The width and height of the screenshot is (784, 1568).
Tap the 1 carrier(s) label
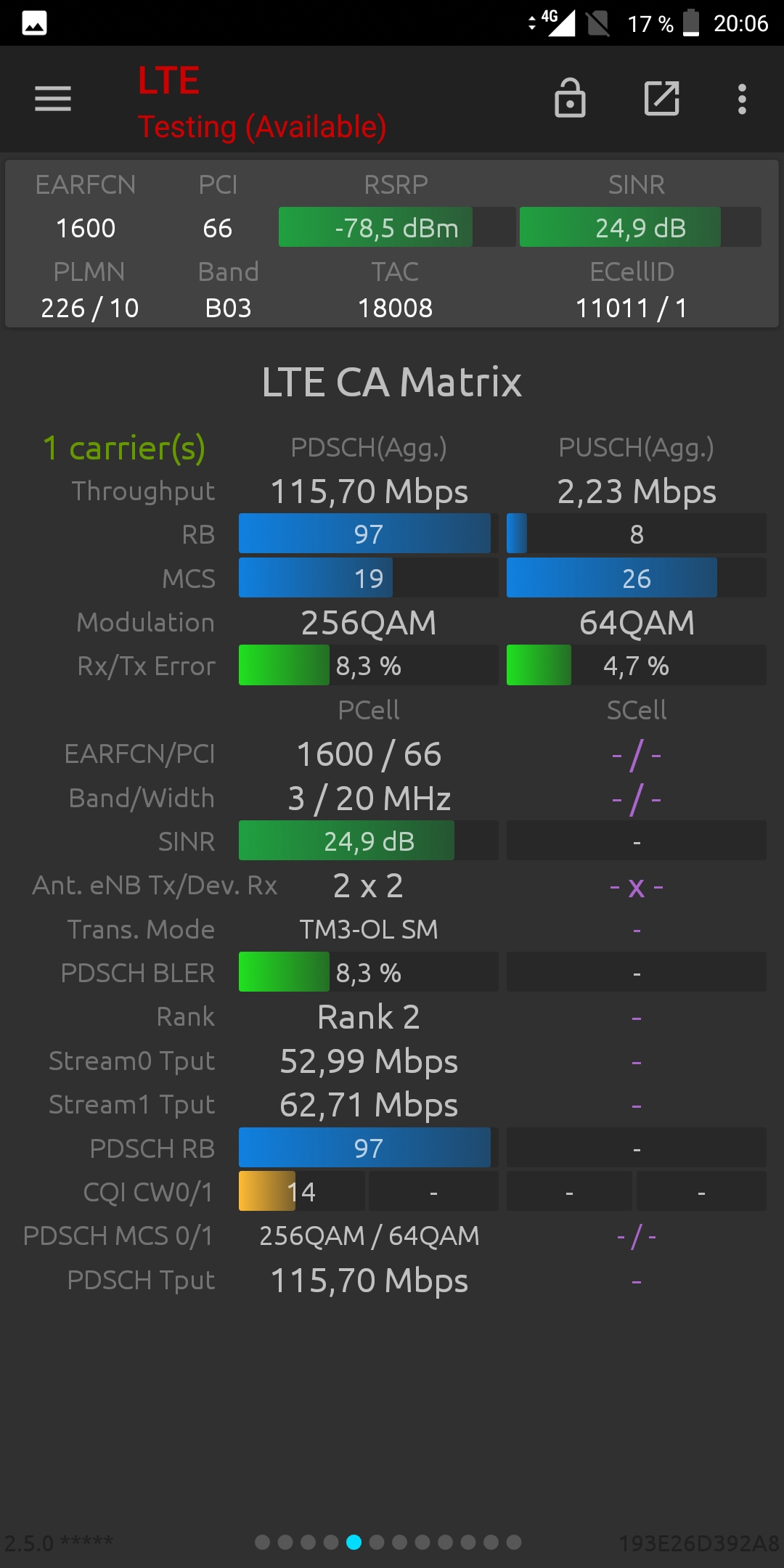124,448
